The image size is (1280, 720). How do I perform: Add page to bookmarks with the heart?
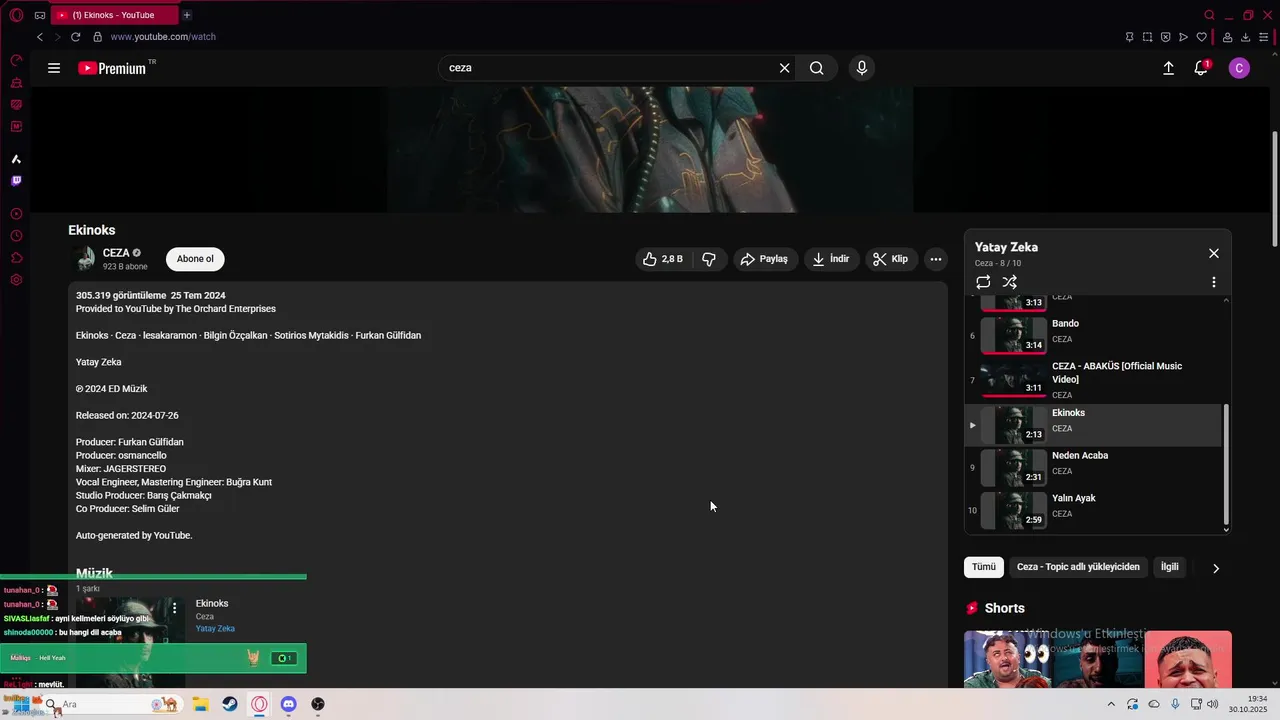1202,37
